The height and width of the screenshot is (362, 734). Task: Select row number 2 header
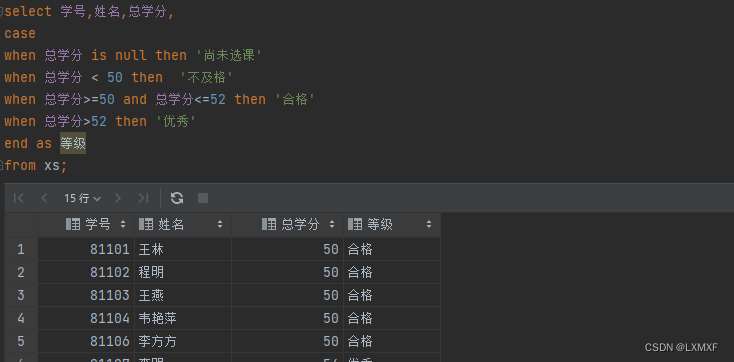click(21, 272)
